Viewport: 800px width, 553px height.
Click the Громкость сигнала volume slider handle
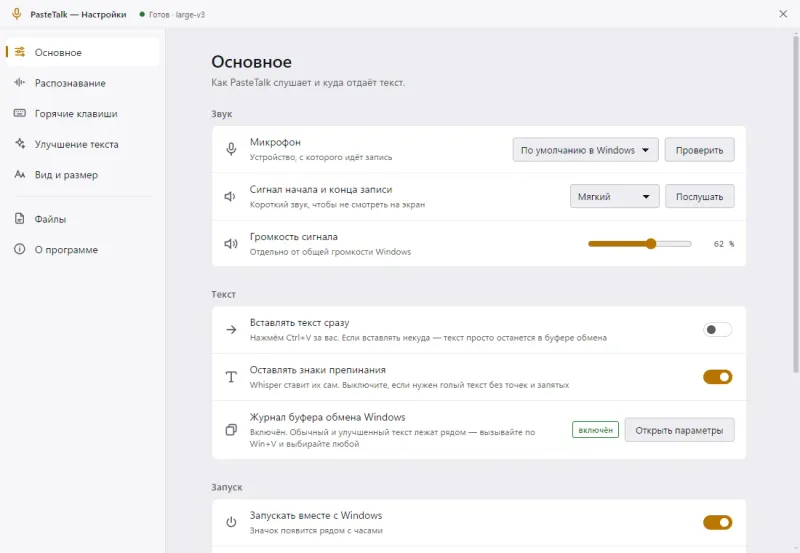click(651, 244)
